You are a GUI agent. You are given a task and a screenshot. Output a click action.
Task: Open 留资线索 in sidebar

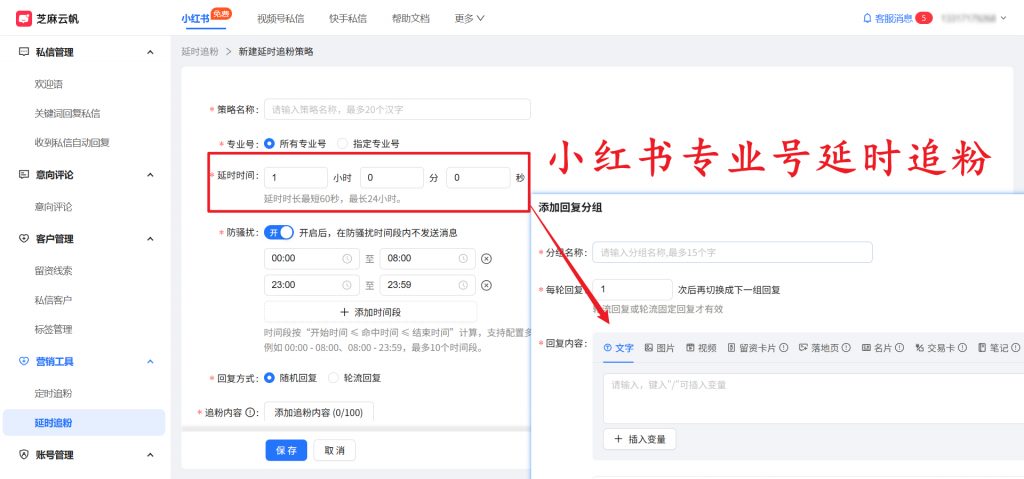click(54, 271)
